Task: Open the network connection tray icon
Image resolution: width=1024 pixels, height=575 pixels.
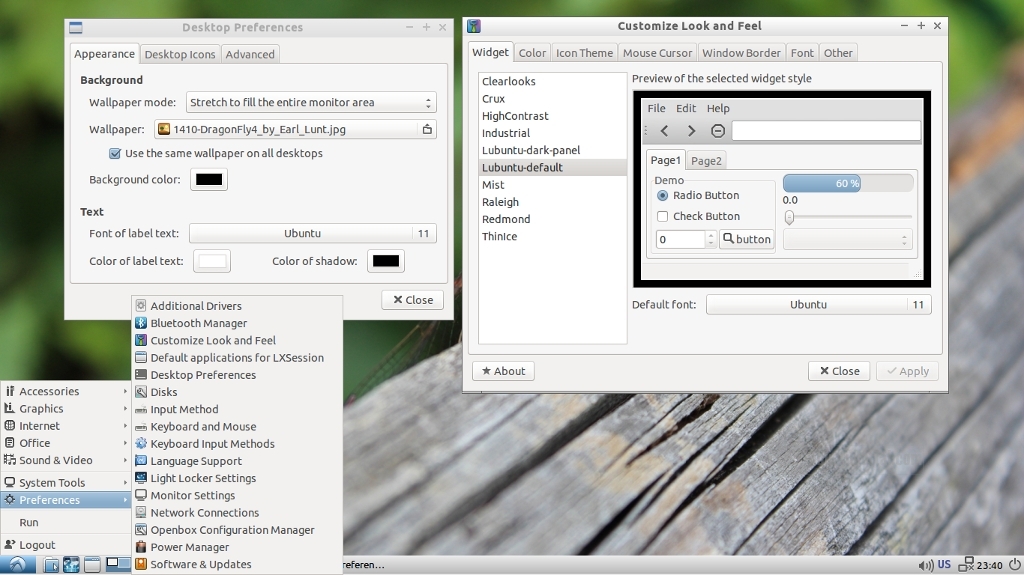Action: click(966, 565)
